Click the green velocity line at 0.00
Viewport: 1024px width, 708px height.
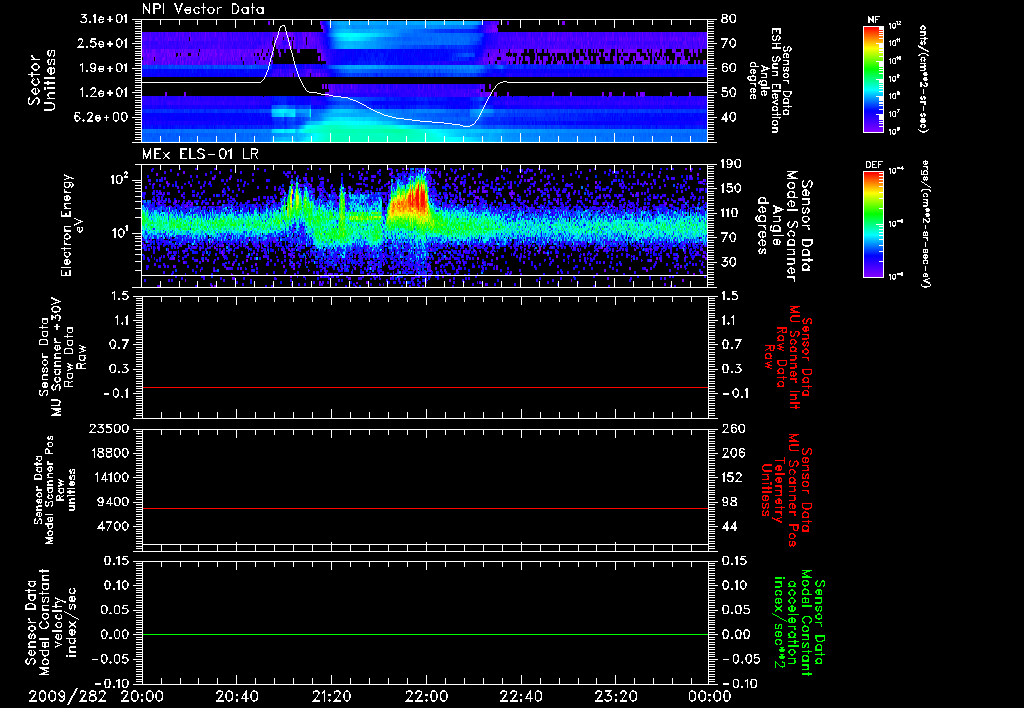425,634
